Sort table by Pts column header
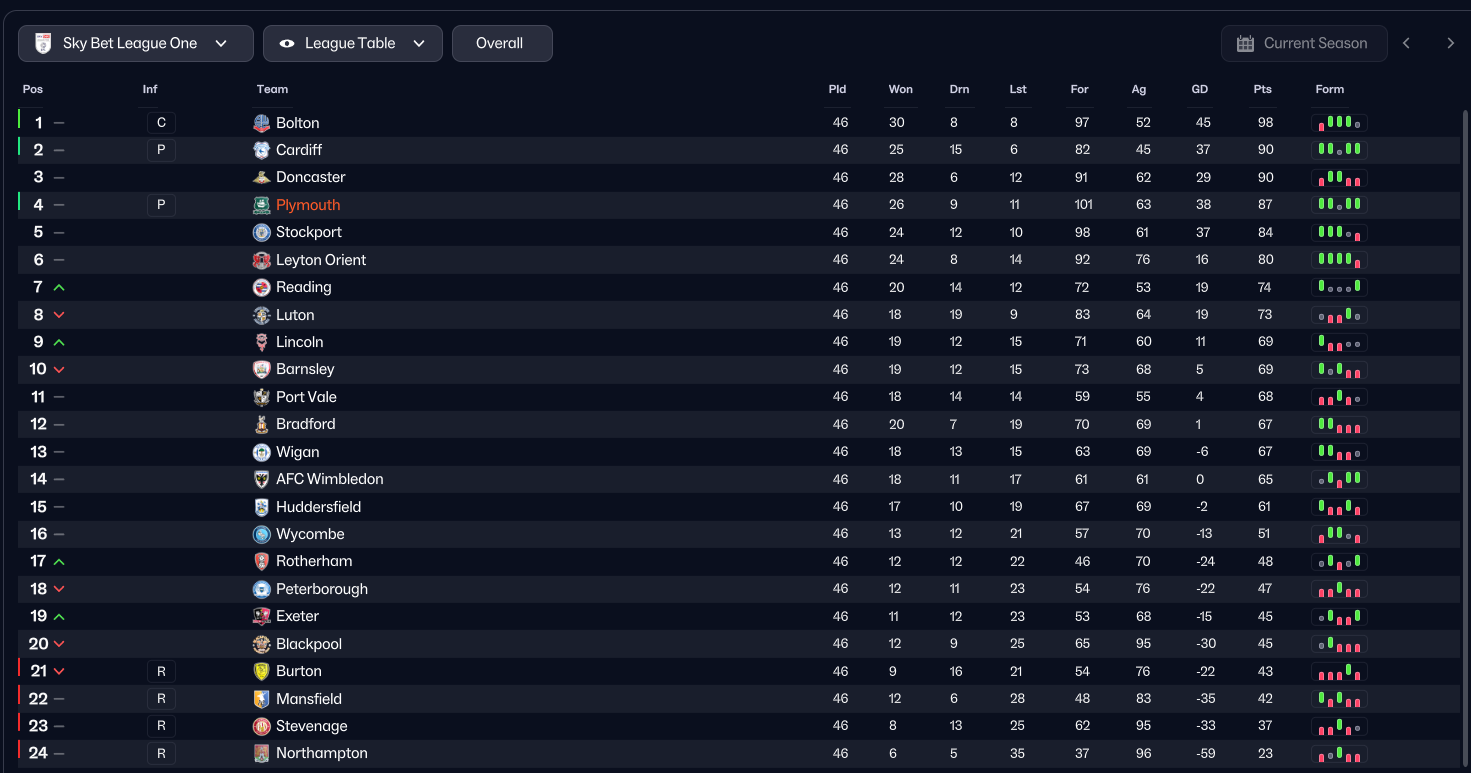This screenshot has height=773, width=1471. pyautogui.click(x=1262, y=89)
